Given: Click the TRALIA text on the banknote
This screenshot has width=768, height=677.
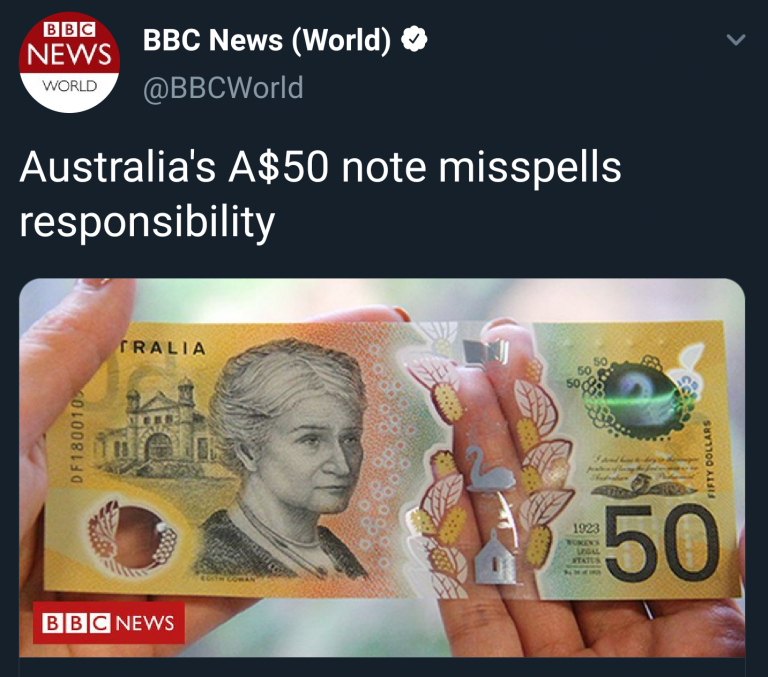Looking at the screenshot, I should point(164,348).
